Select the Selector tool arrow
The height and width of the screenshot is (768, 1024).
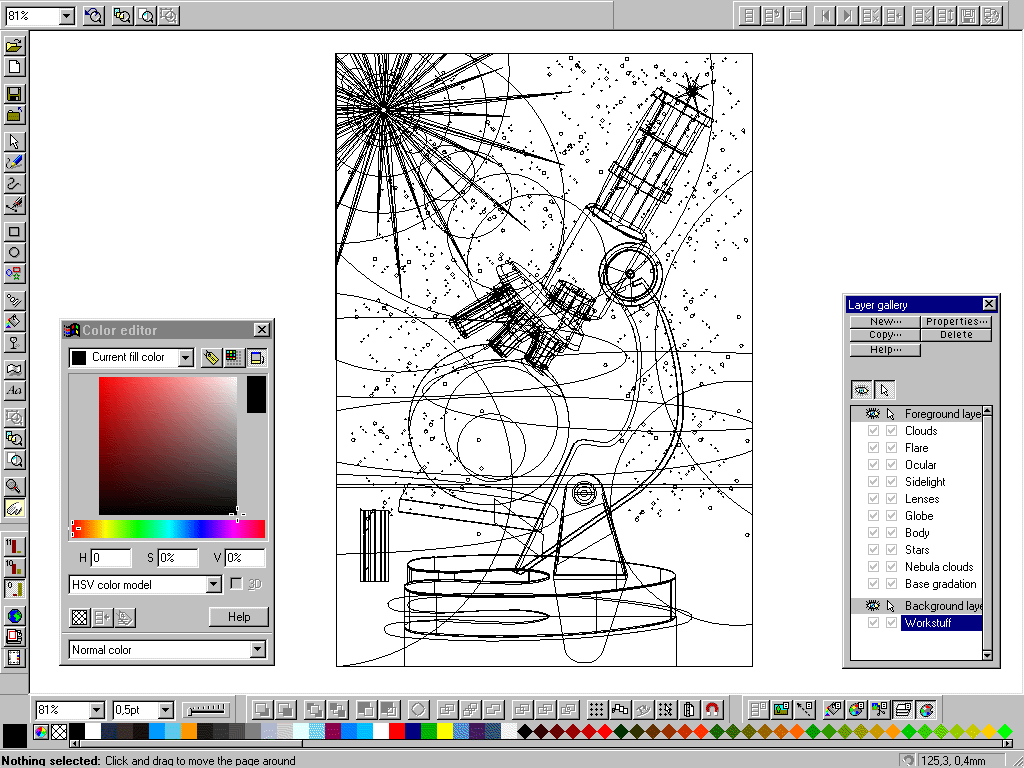13,141
